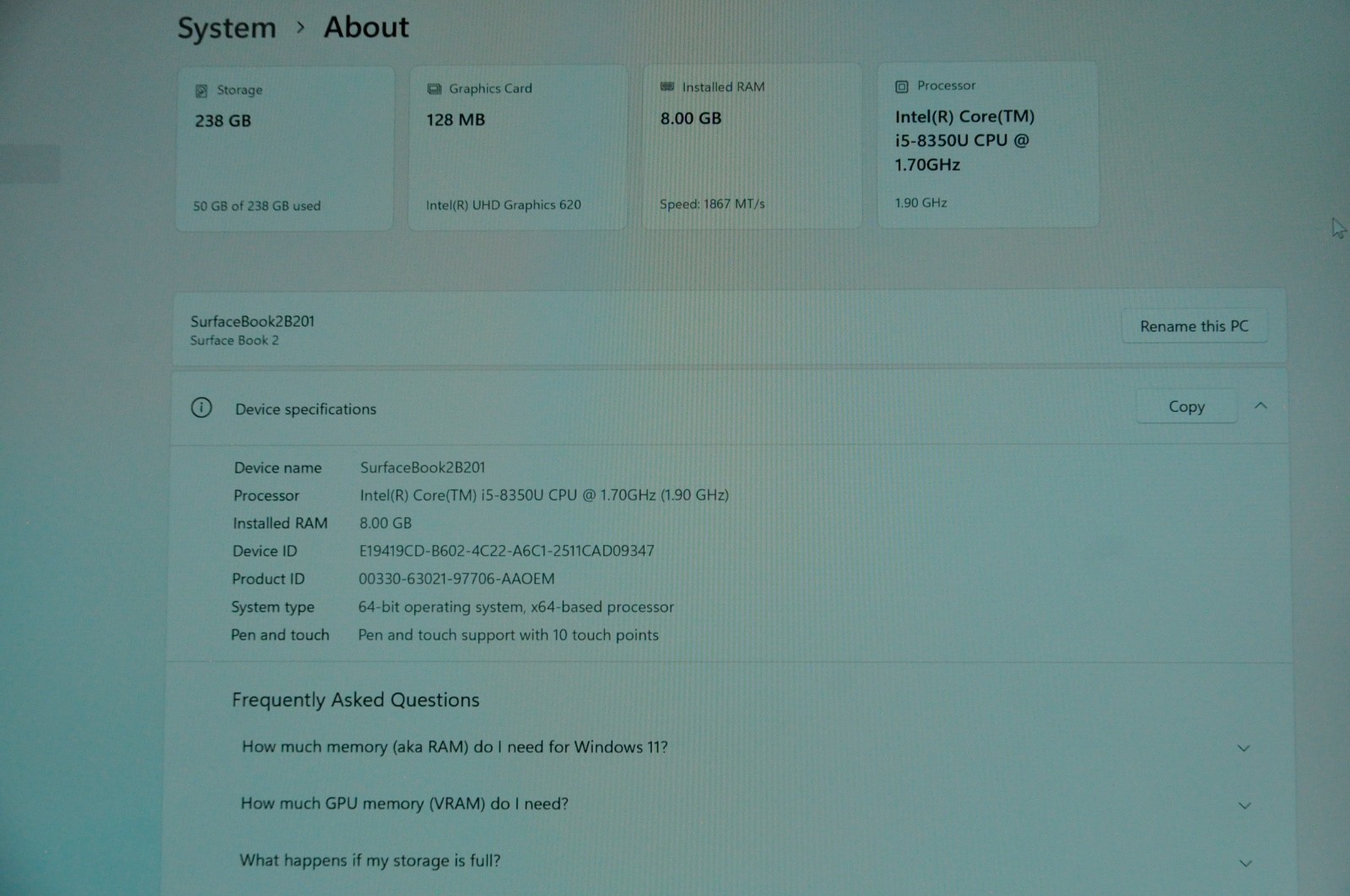The width and height of the screenshot is (1350, 896).
Task: Click the 'Surface Book 2' model text
Action: [x=234, y=340]
